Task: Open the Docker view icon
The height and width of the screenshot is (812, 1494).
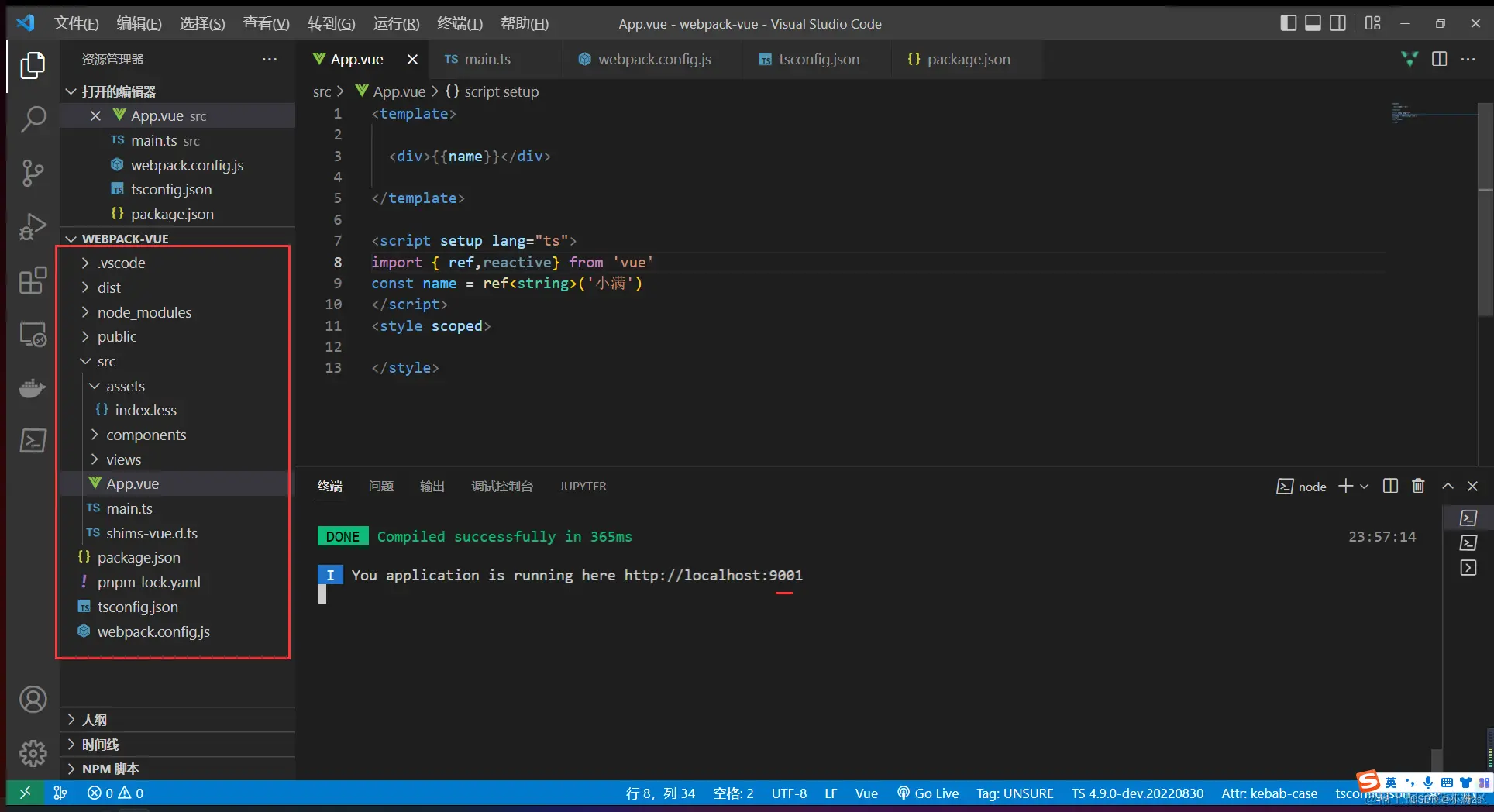Action: pyautogui.click(x=33, y=387)
